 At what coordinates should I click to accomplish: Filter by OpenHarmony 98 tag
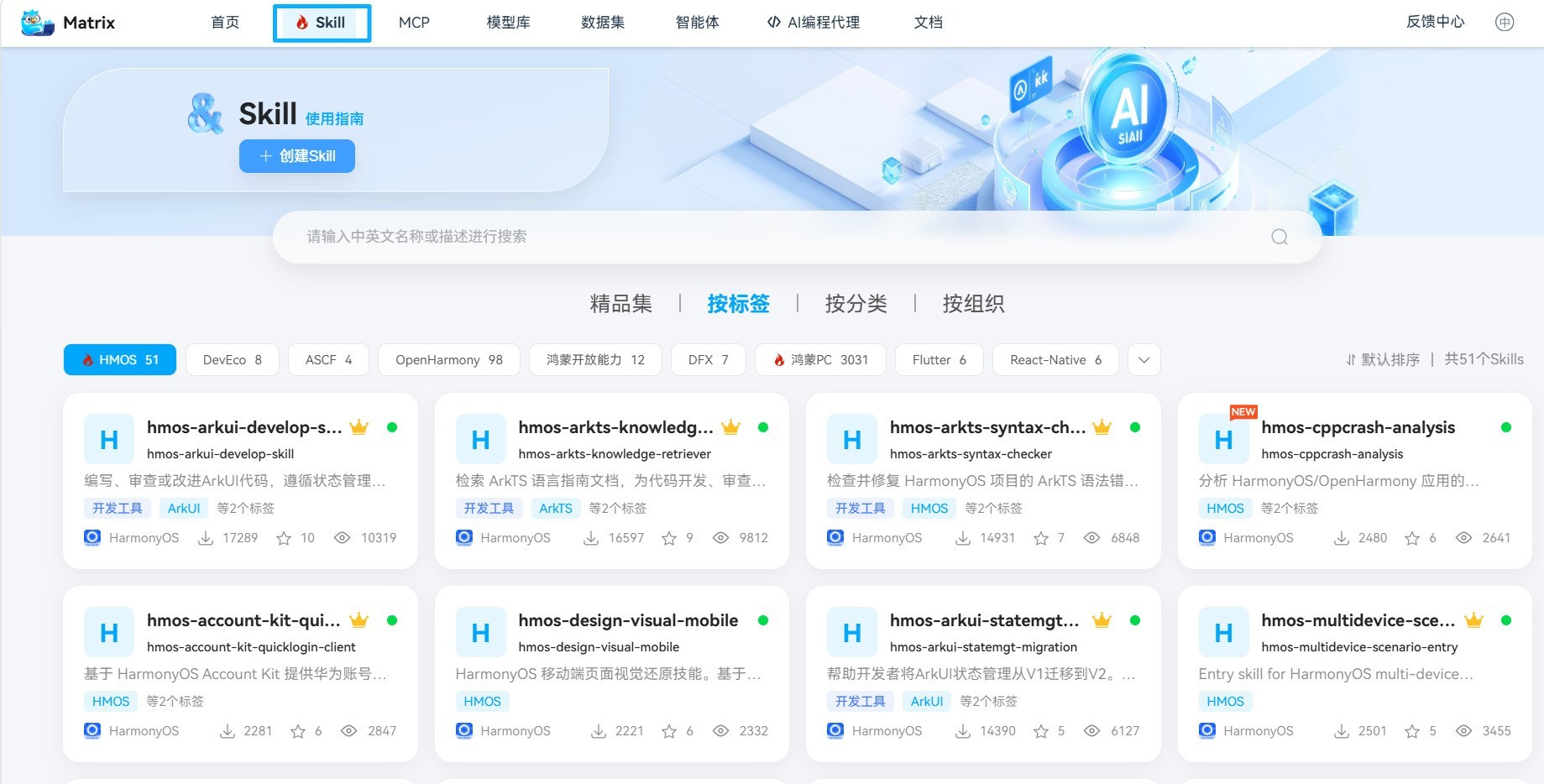(x=449, y=359)
